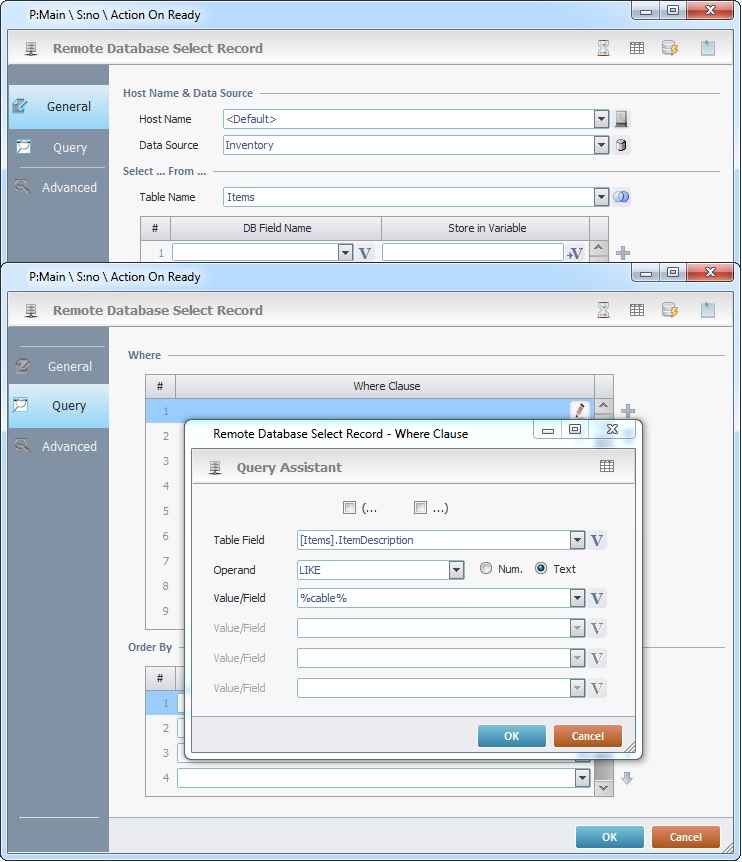Click the variable icon next to %cable% value
Screen dimensions: 742x862
[598, 598]
